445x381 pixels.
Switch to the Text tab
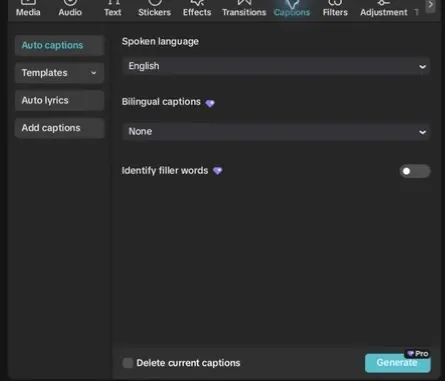click(113, 9)
